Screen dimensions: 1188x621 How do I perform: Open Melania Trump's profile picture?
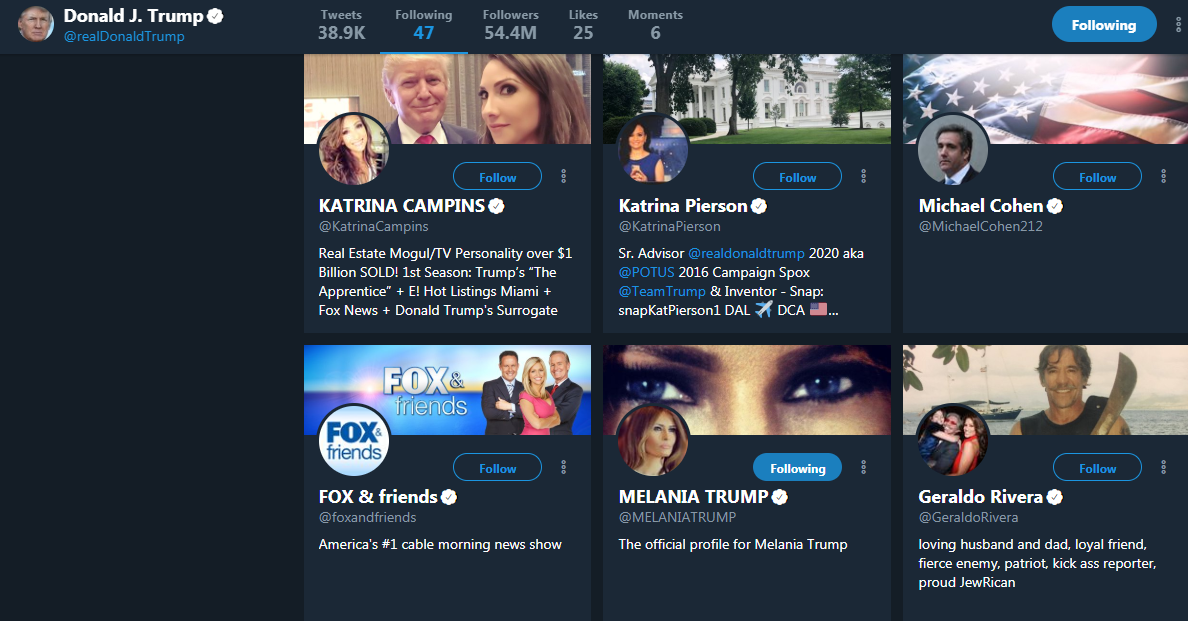click(x=653, y=440)
